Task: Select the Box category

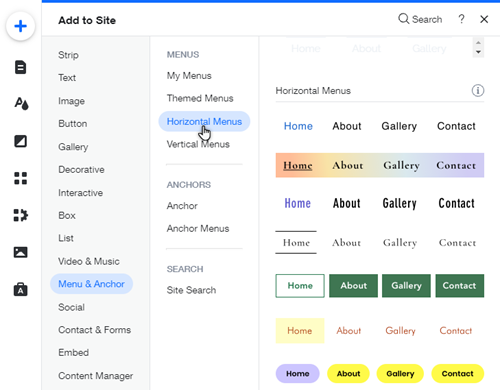Action: coord(67,215)
